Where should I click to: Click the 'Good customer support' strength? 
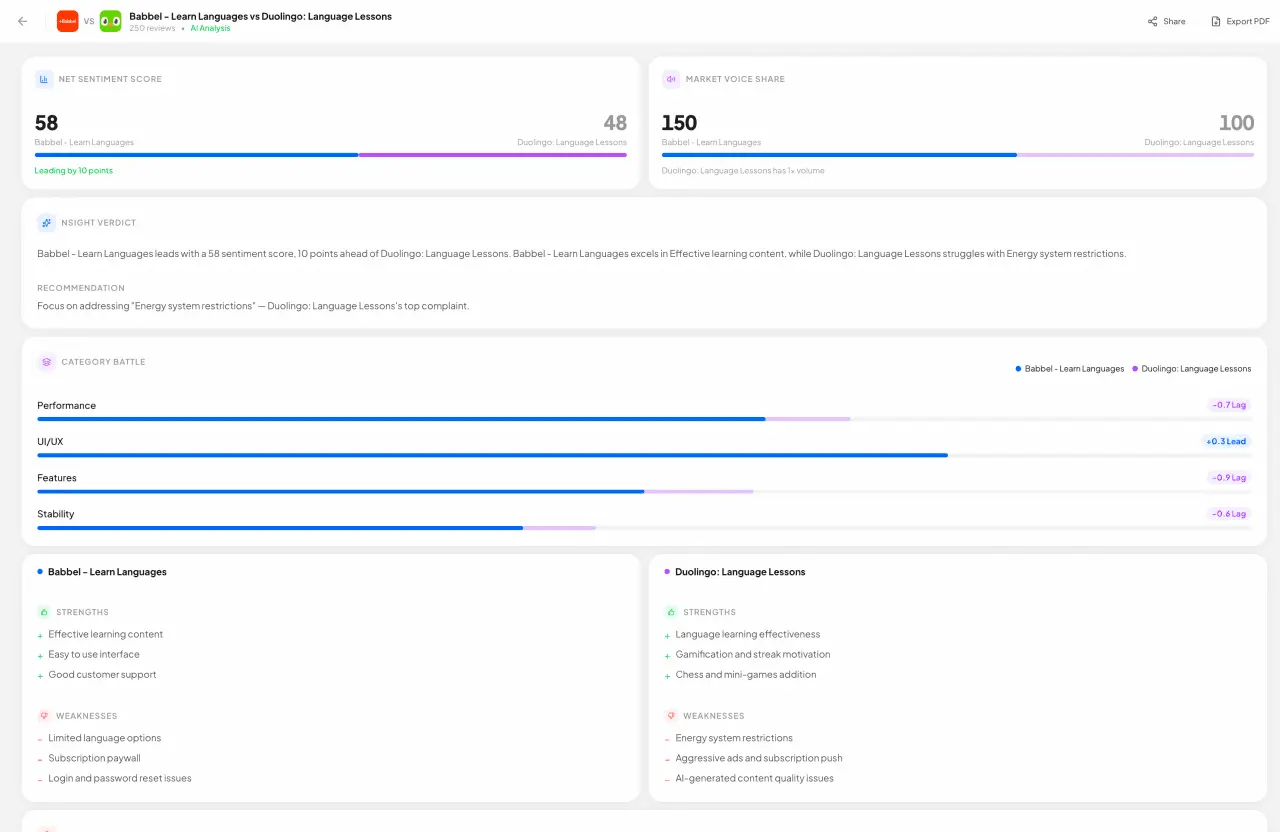[102, 674]
